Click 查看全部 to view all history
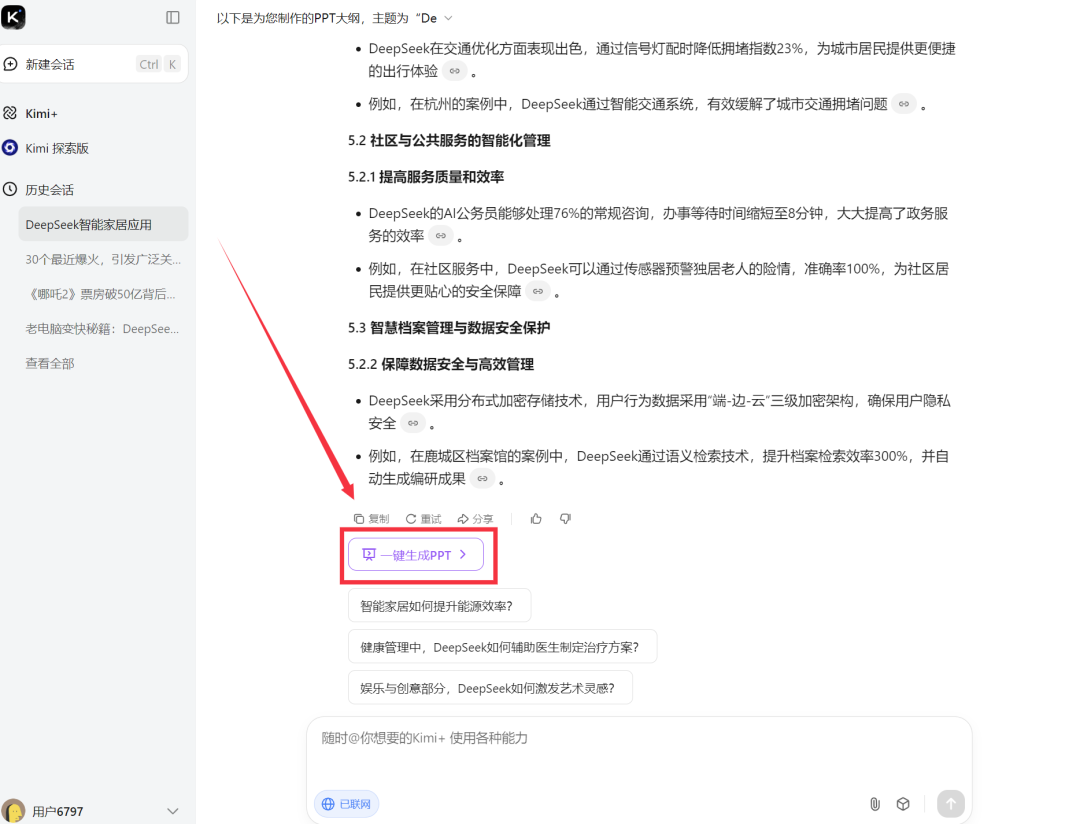 (50, 363)
